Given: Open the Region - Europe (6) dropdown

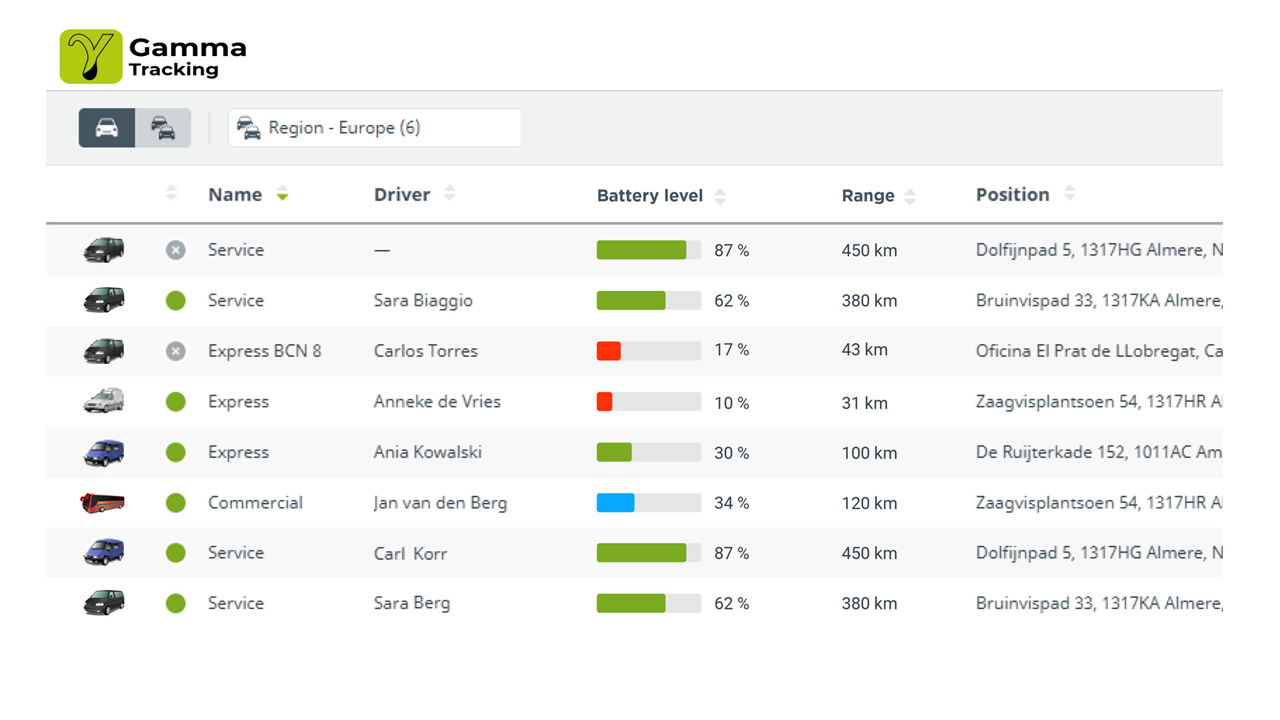Looking at the screenshot, I should [x=374, y=128].
